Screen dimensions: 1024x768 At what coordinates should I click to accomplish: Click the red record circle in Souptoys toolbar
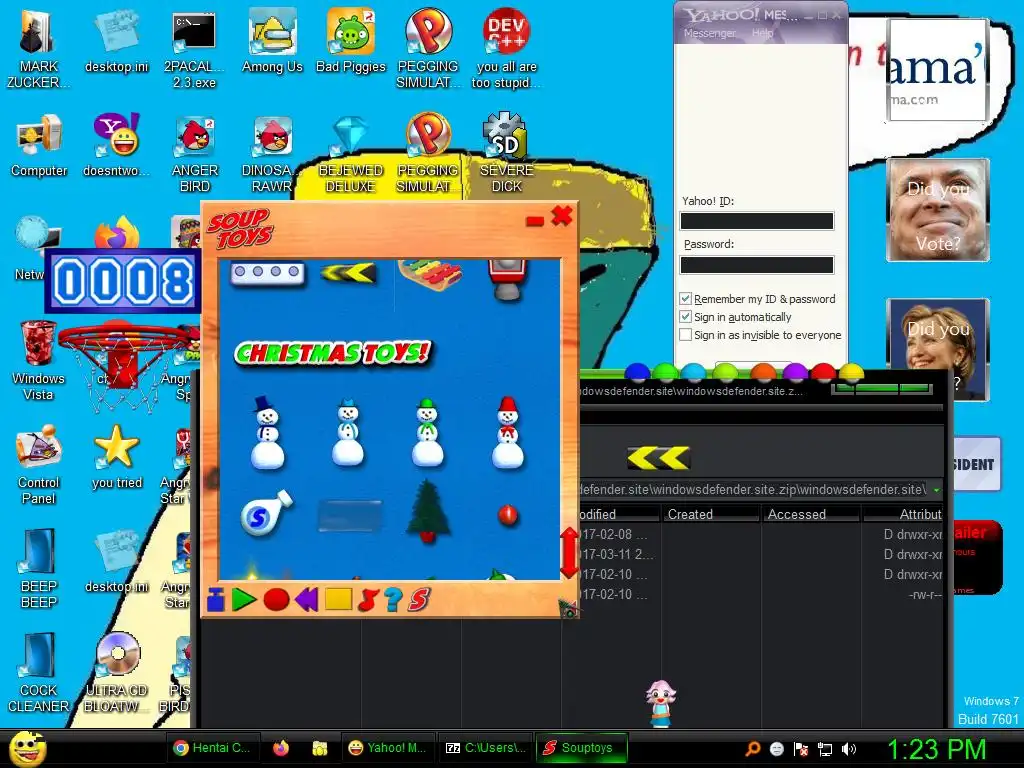[x=276, y=600]
